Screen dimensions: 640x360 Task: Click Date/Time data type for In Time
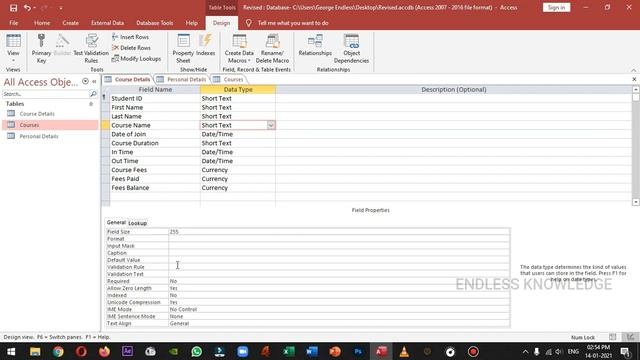(x=238, y=152)
